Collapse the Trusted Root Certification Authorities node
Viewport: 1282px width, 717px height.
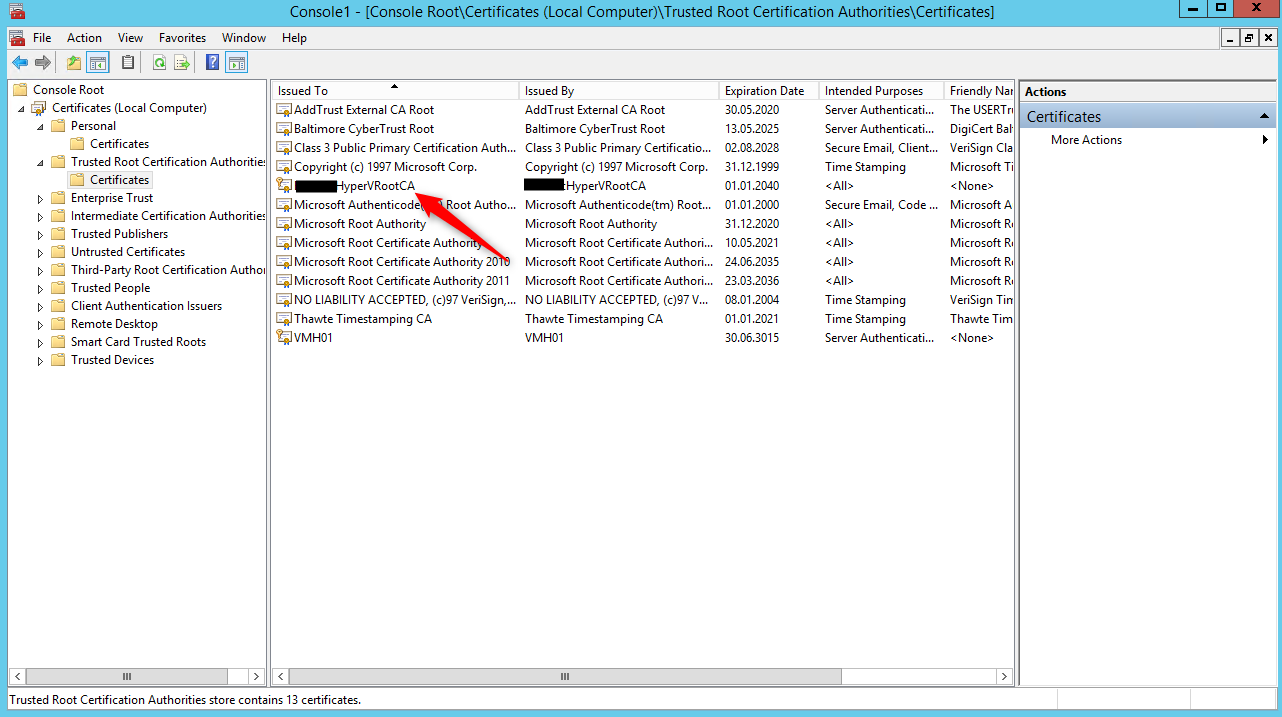tap(41, 163)
